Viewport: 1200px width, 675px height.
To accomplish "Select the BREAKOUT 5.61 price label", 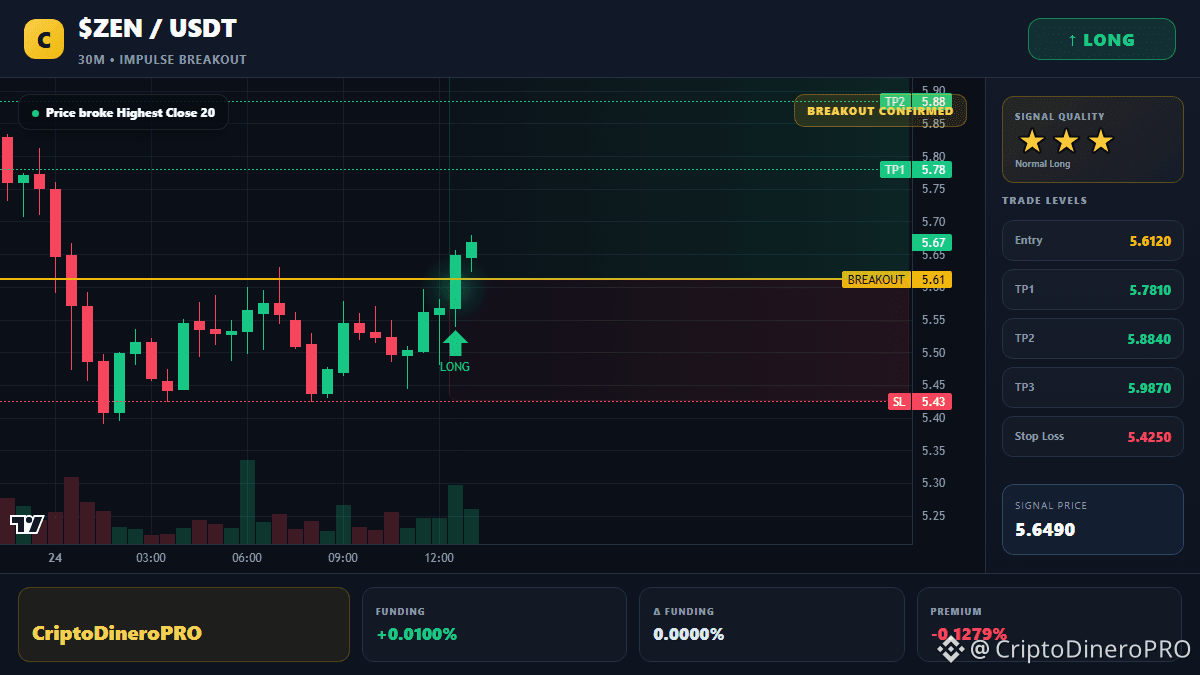I will point(897,280).
